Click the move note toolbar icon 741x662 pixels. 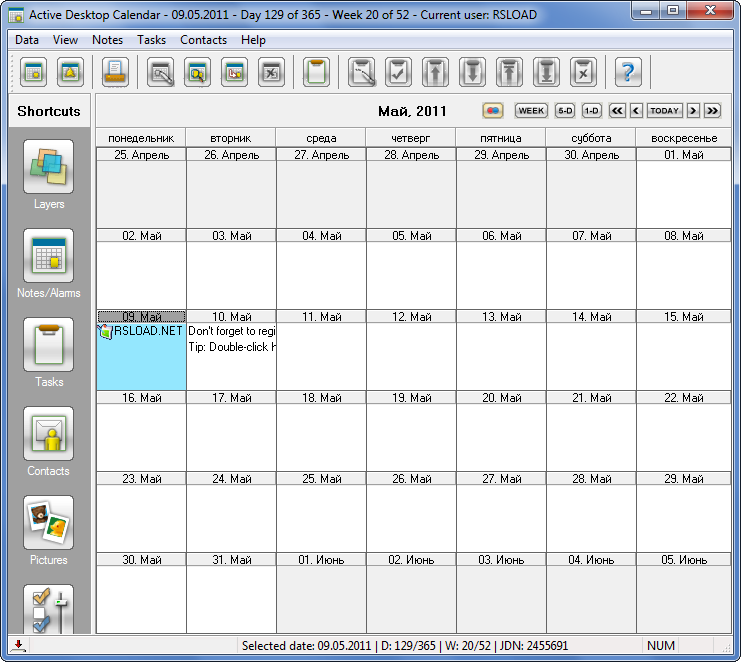click(x=234, y=72)
